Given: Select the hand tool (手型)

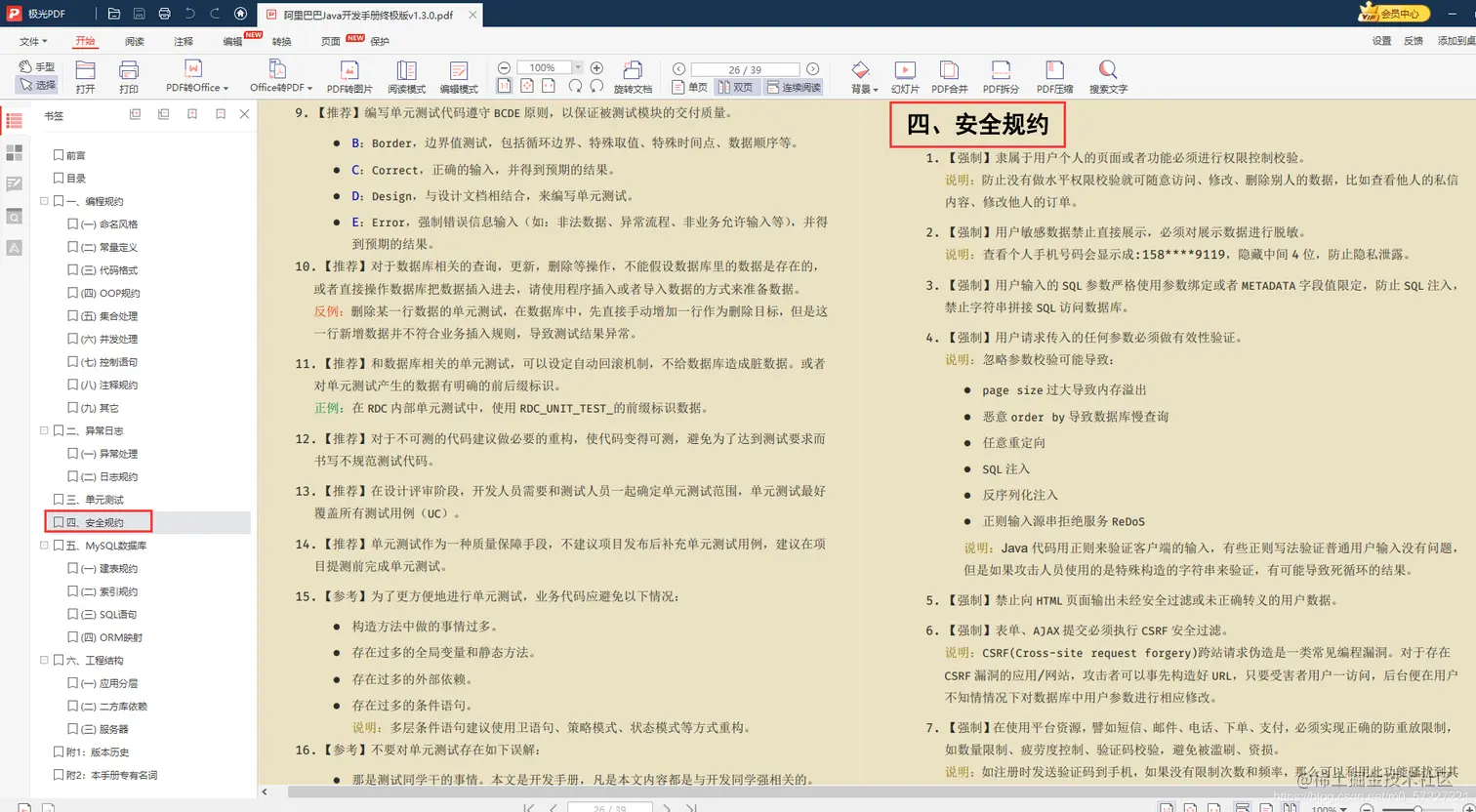Looking at the screenshot, I should tap(37, 66).
